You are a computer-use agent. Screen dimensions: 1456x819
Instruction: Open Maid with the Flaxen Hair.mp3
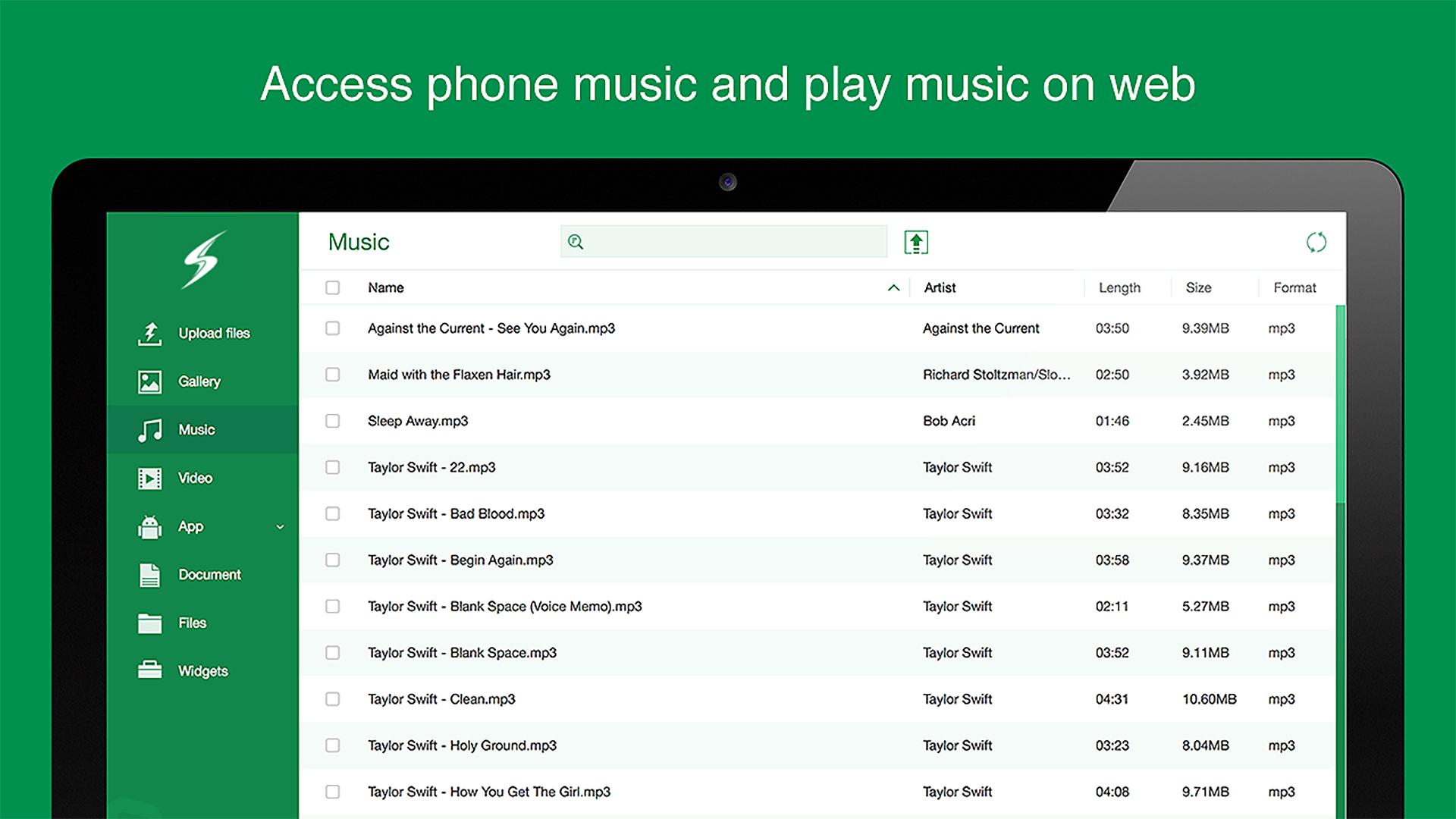pos(459,375)
